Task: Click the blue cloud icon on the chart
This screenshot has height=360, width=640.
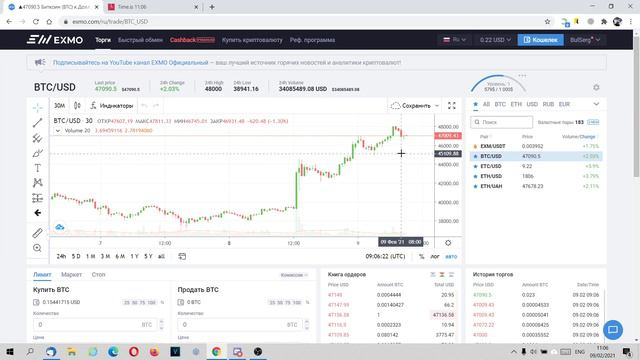Action: click(60, 227)
